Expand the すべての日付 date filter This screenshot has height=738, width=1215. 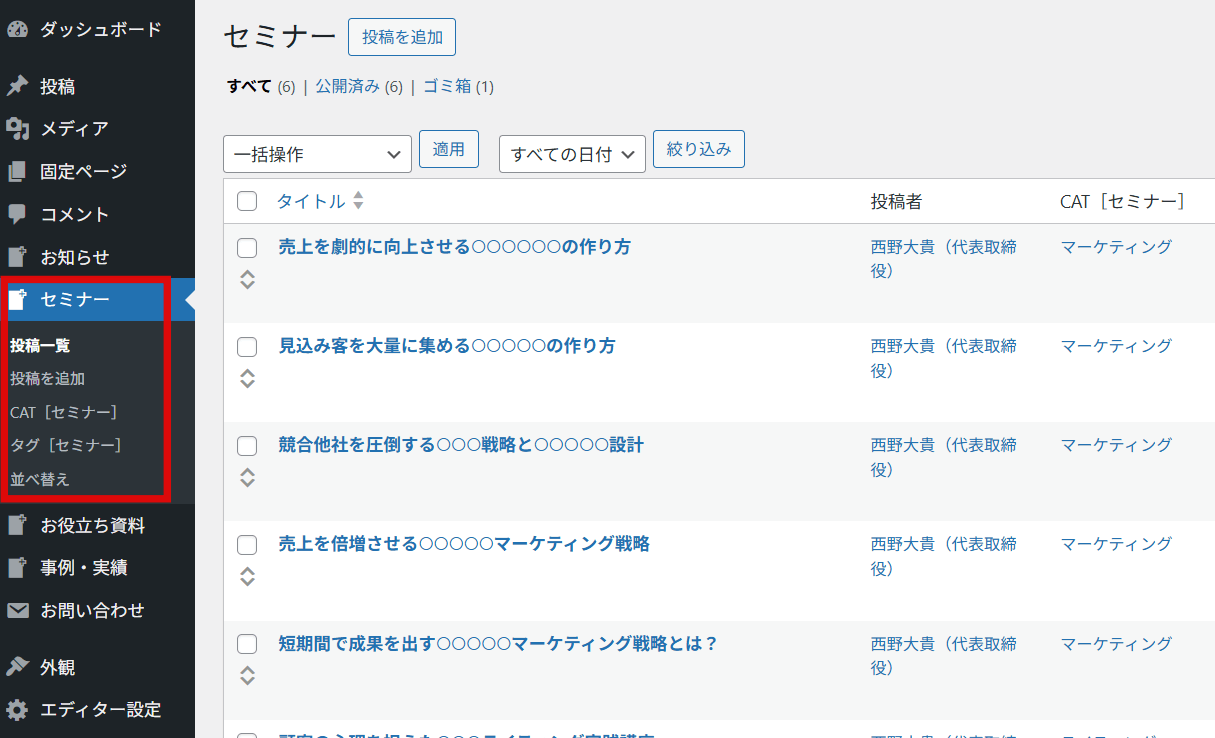(x=571, y=154)
